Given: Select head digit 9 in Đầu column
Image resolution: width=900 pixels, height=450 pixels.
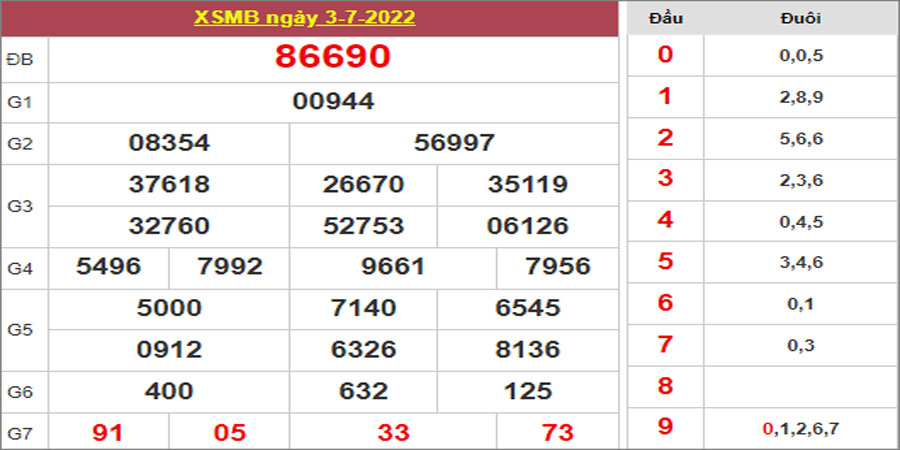Looking at the screenshot, I should click(665, 427).
